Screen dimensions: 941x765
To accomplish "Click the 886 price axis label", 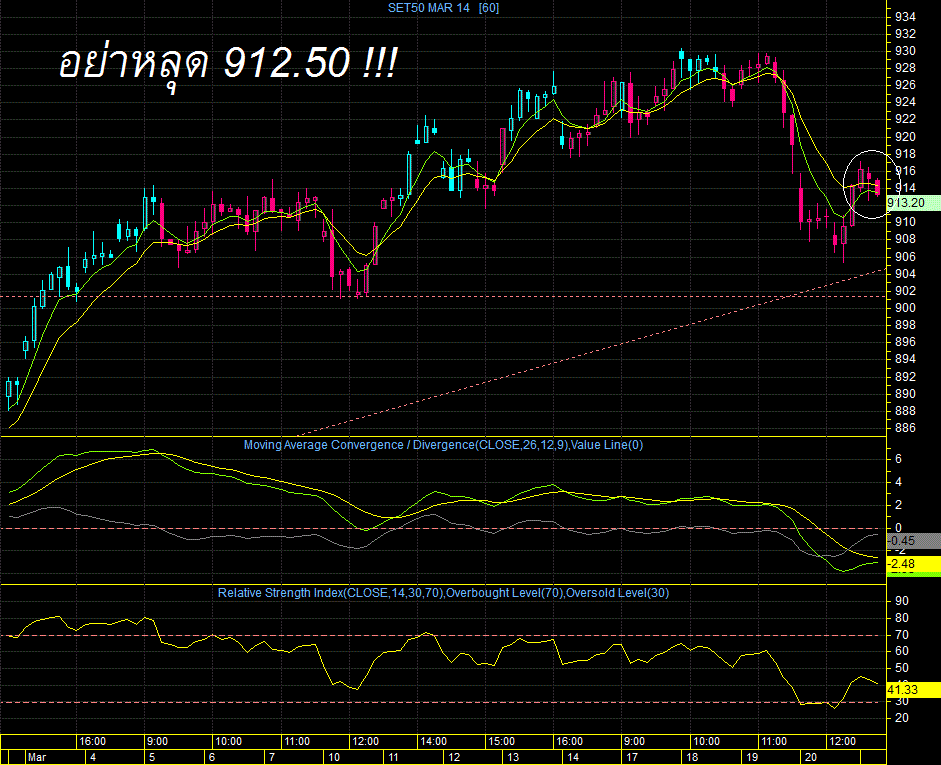I will click(905, 428).
